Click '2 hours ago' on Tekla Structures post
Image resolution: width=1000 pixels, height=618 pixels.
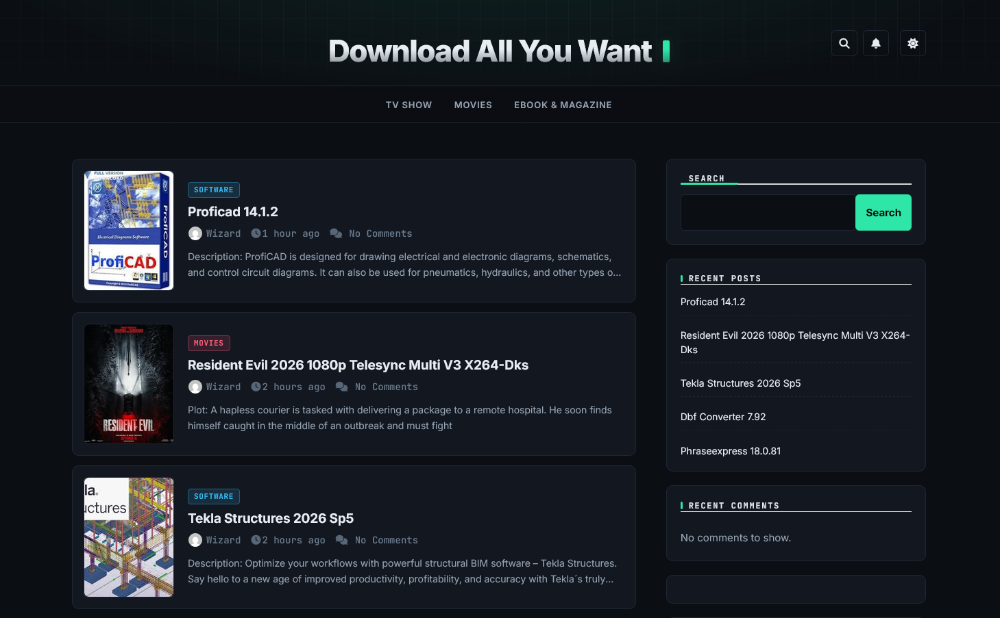[294, 540]
